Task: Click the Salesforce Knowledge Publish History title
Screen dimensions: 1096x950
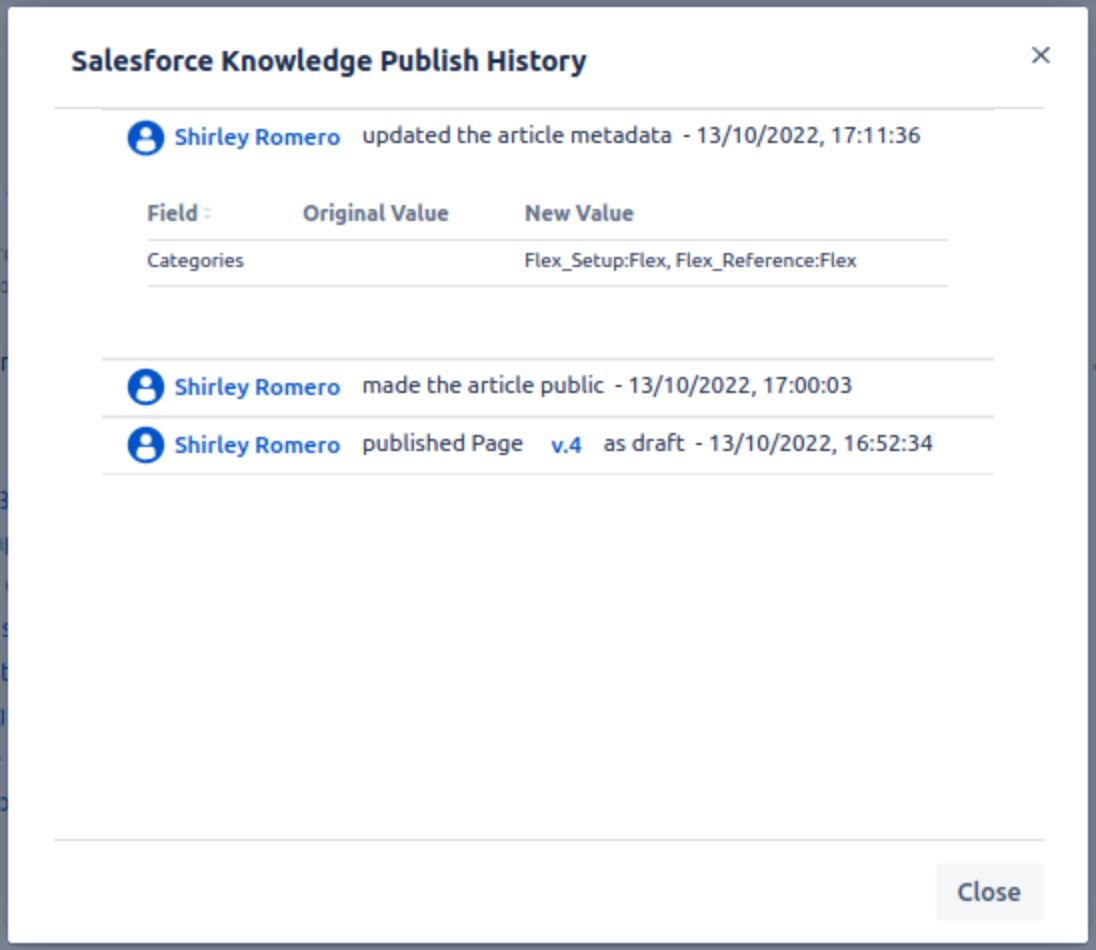Action: click(x=328, y=61)
